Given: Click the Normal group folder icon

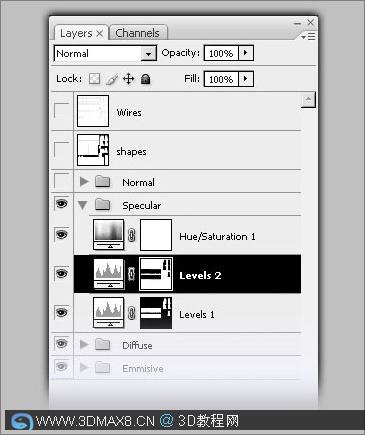Looking at the screenshot, I should (x=103, y=181).
